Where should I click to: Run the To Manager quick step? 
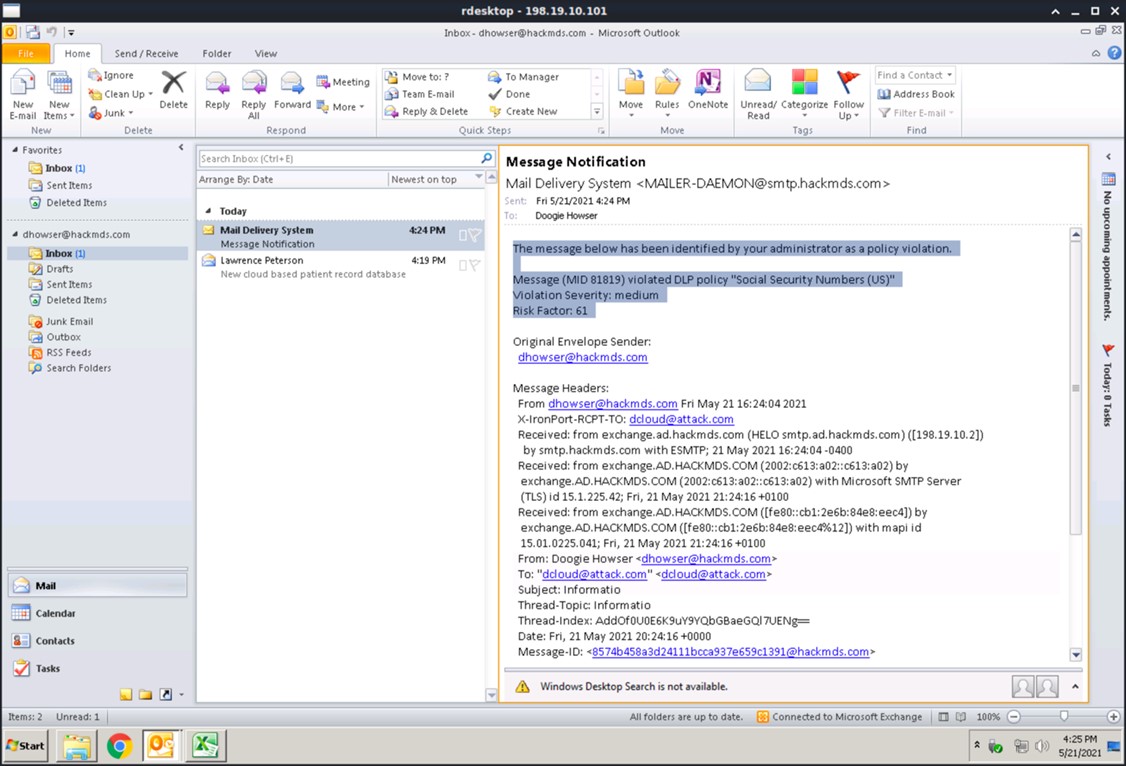coord(524,77)
